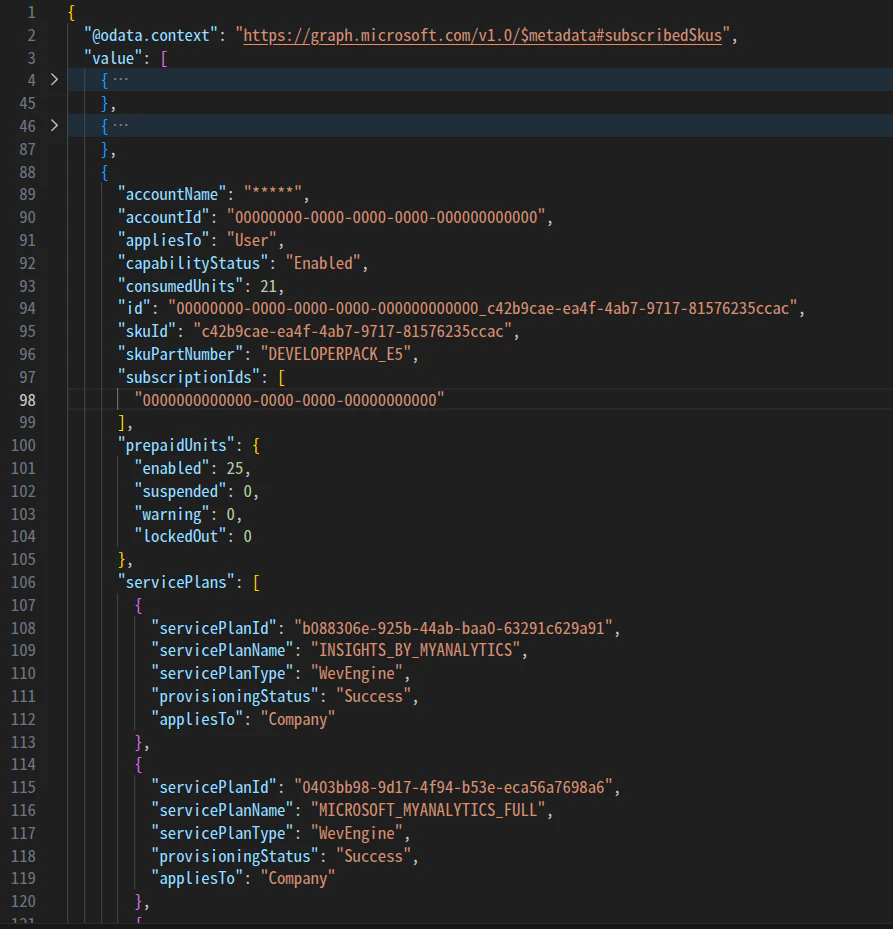Click the "consumedUnits" key
Image resolution: width=893 pixels, height=929 pixels.
click(180, 286)
